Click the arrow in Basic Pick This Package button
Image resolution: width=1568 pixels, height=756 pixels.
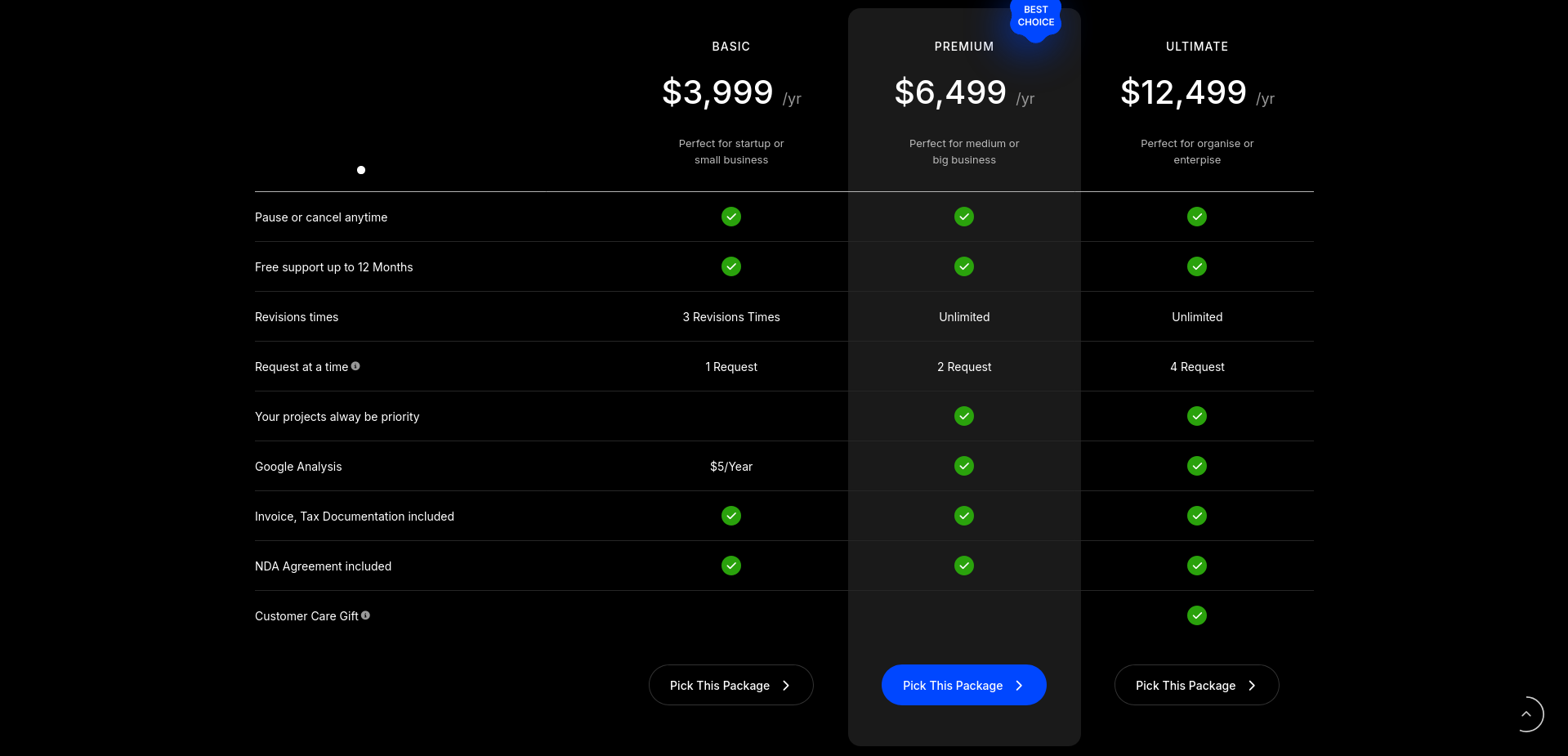point(786,686)
